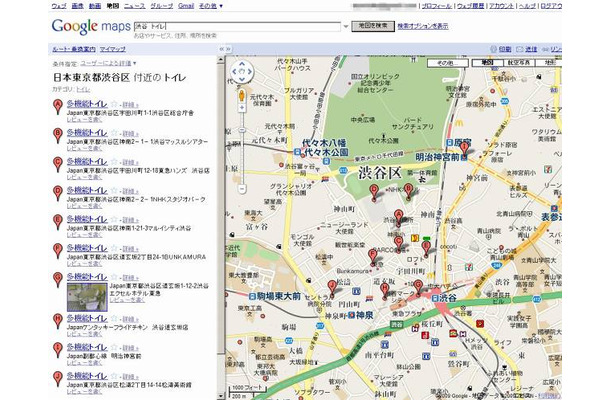This screenshot has height=400, width=610.
Task: Zoom out with the minus button
Action: tap(242, 189)
